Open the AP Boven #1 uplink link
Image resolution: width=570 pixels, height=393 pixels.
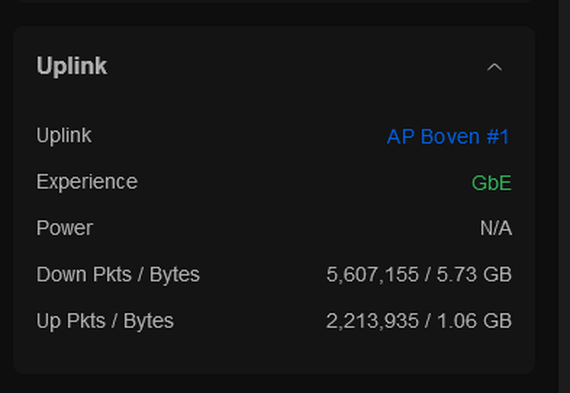tap(448, 137)
